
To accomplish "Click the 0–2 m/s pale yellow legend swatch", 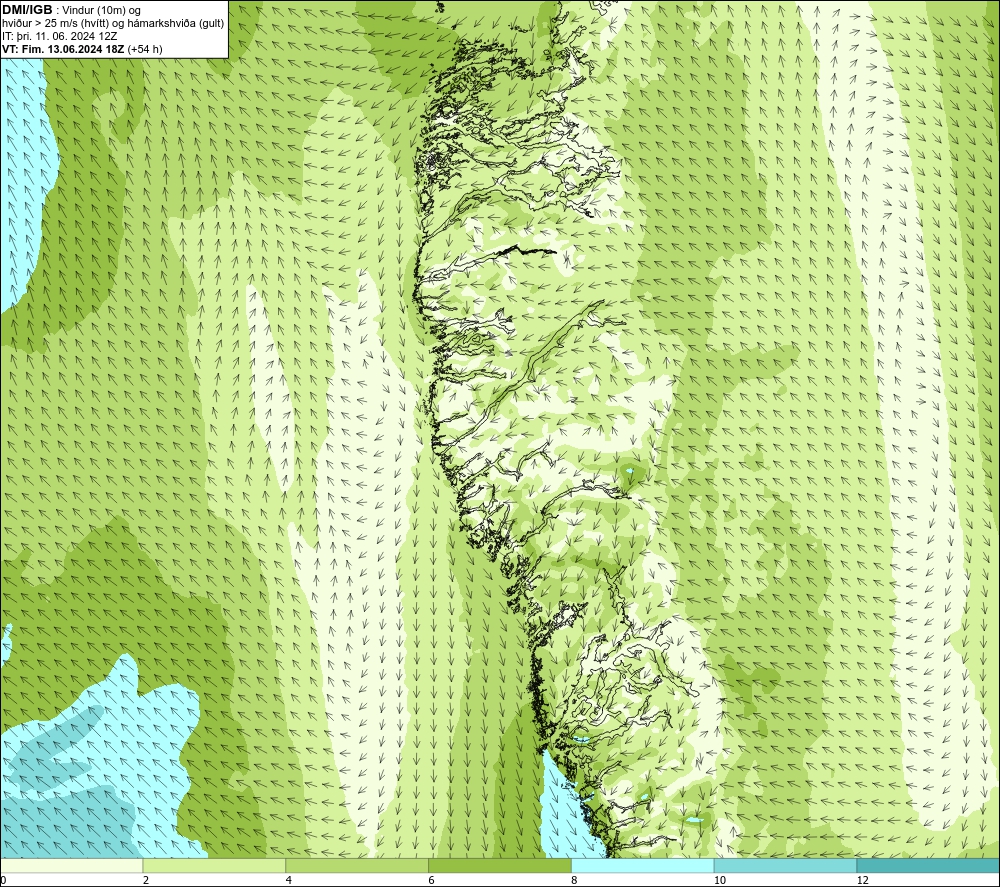I will (x=71, y=865).
